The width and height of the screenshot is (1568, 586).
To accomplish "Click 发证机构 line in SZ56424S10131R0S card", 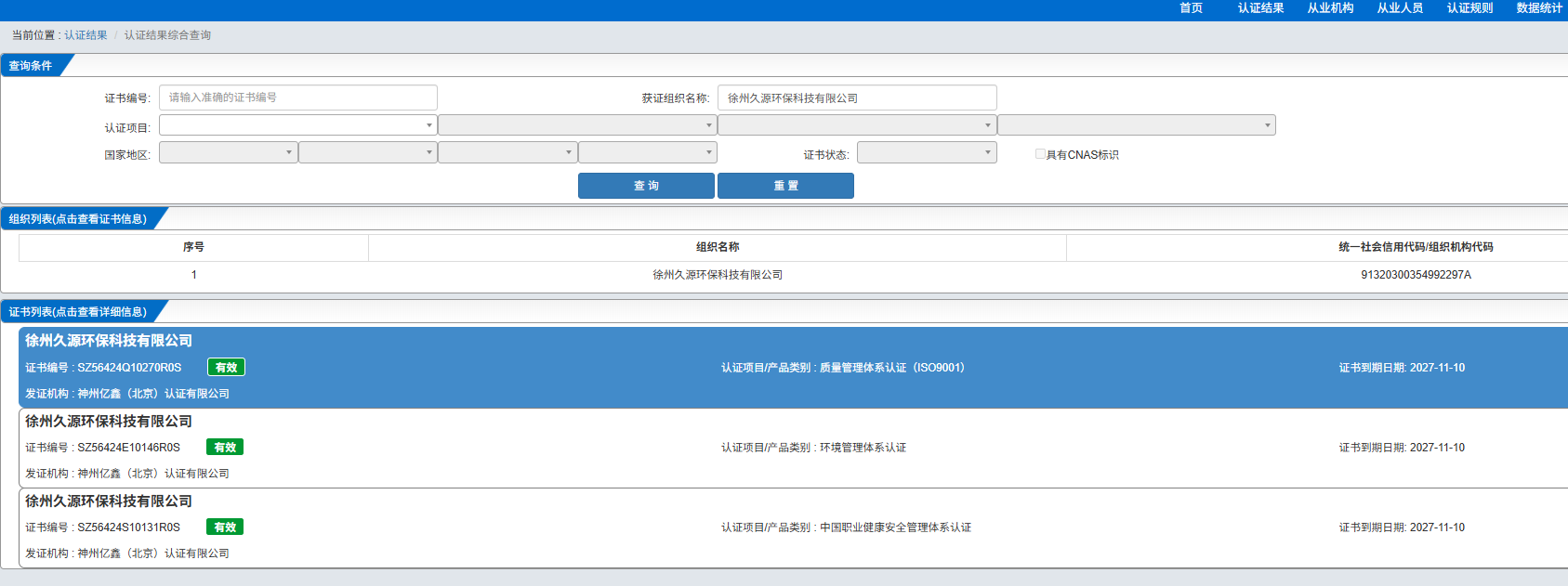I will (127, 553).
